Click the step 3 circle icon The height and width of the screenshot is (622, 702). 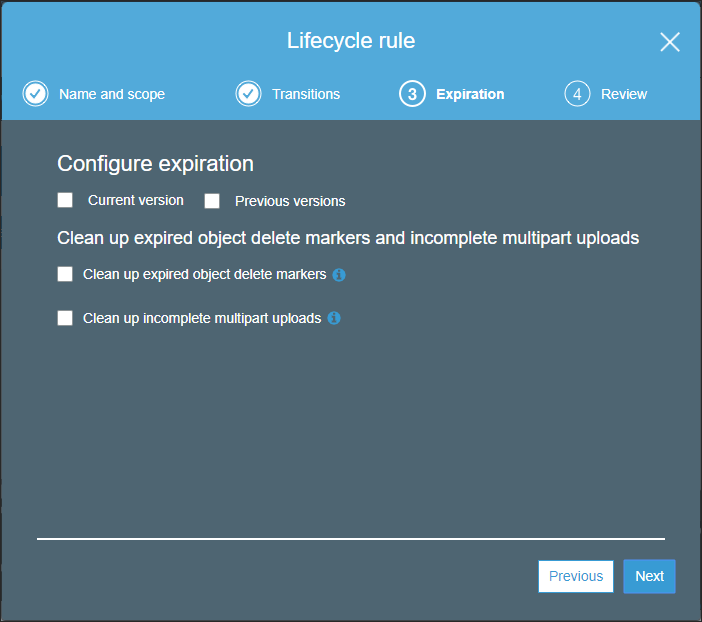click(x=412, y=94)
